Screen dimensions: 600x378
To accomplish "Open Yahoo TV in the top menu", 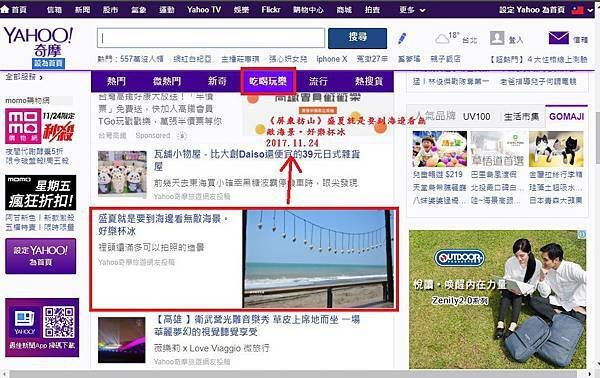I will coord(204,10).
